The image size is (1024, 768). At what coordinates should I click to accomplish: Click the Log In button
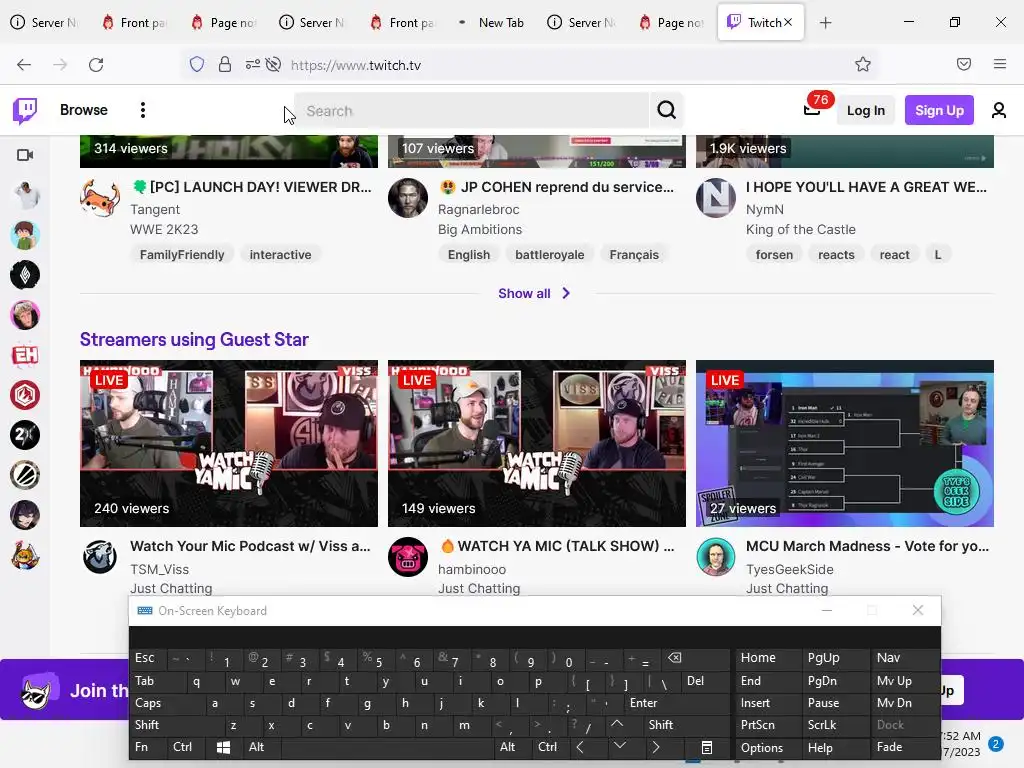866,110
